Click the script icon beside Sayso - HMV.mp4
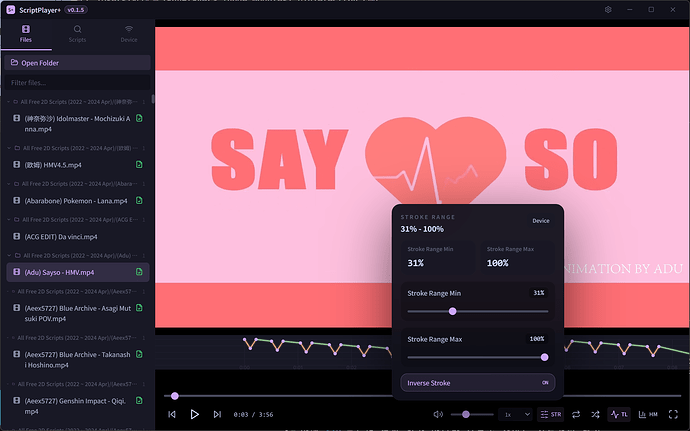Viewport: 690px width, 431px height. 139,272
